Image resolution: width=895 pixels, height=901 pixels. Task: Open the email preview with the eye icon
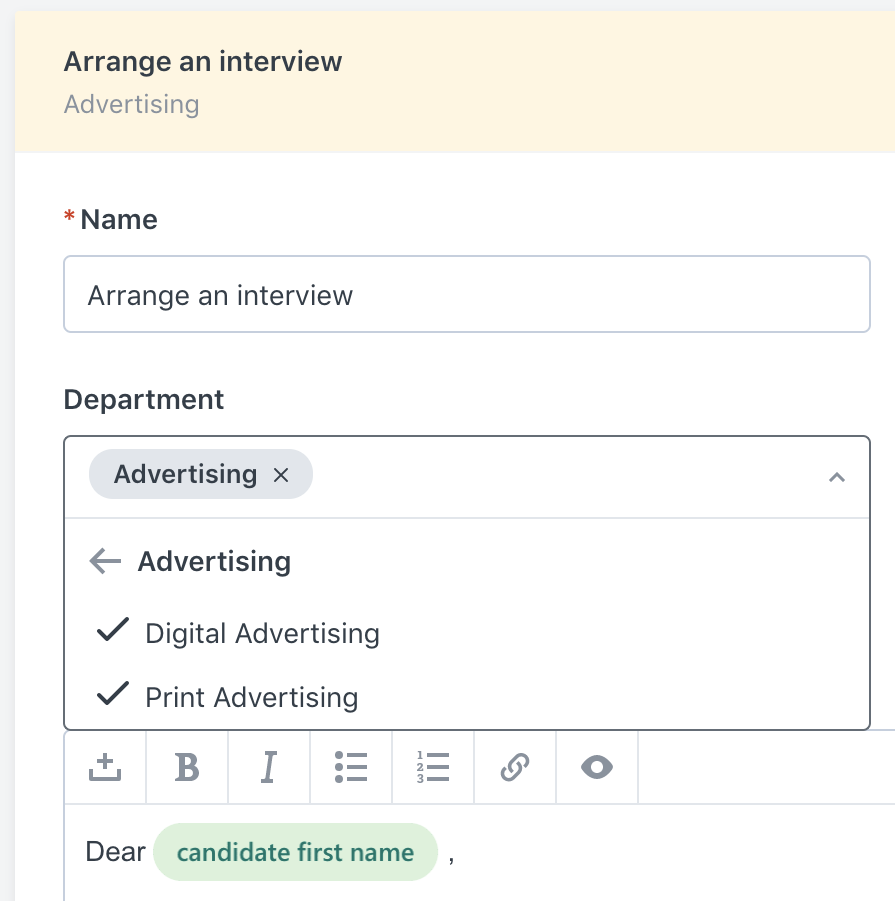(596, 767)
